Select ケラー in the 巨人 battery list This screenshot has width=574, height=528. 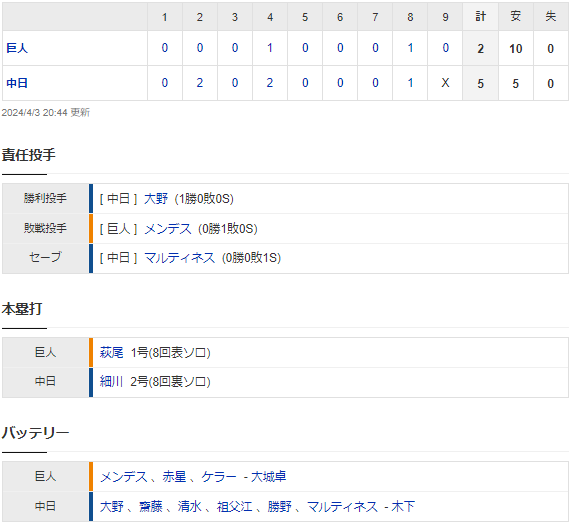(219, 477)
